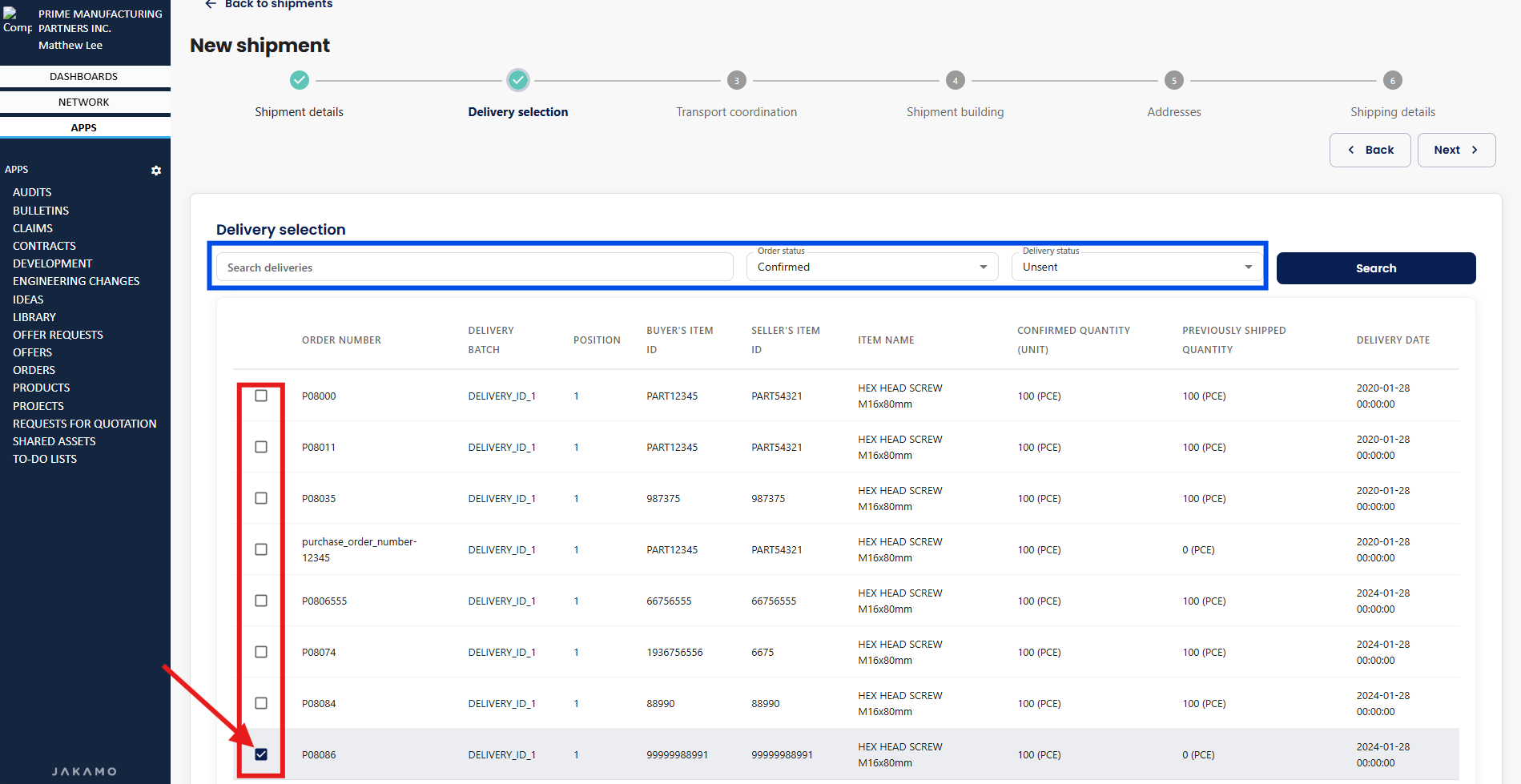
Task: Go back using the Back button
Action: pos(1370,150)
